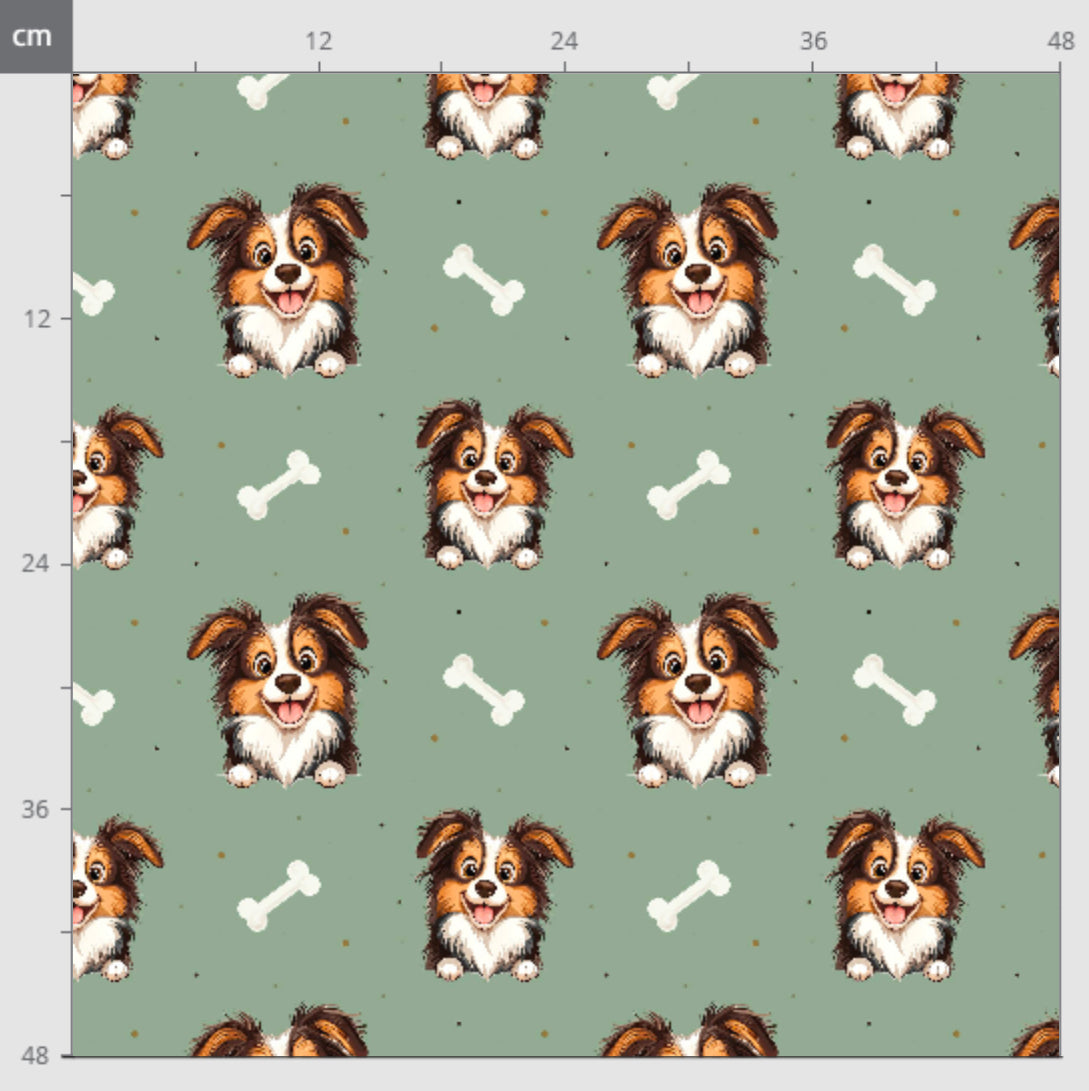Click the lowest bone in the left column
1089x1091 pixels.
click(x=279, y=895)
